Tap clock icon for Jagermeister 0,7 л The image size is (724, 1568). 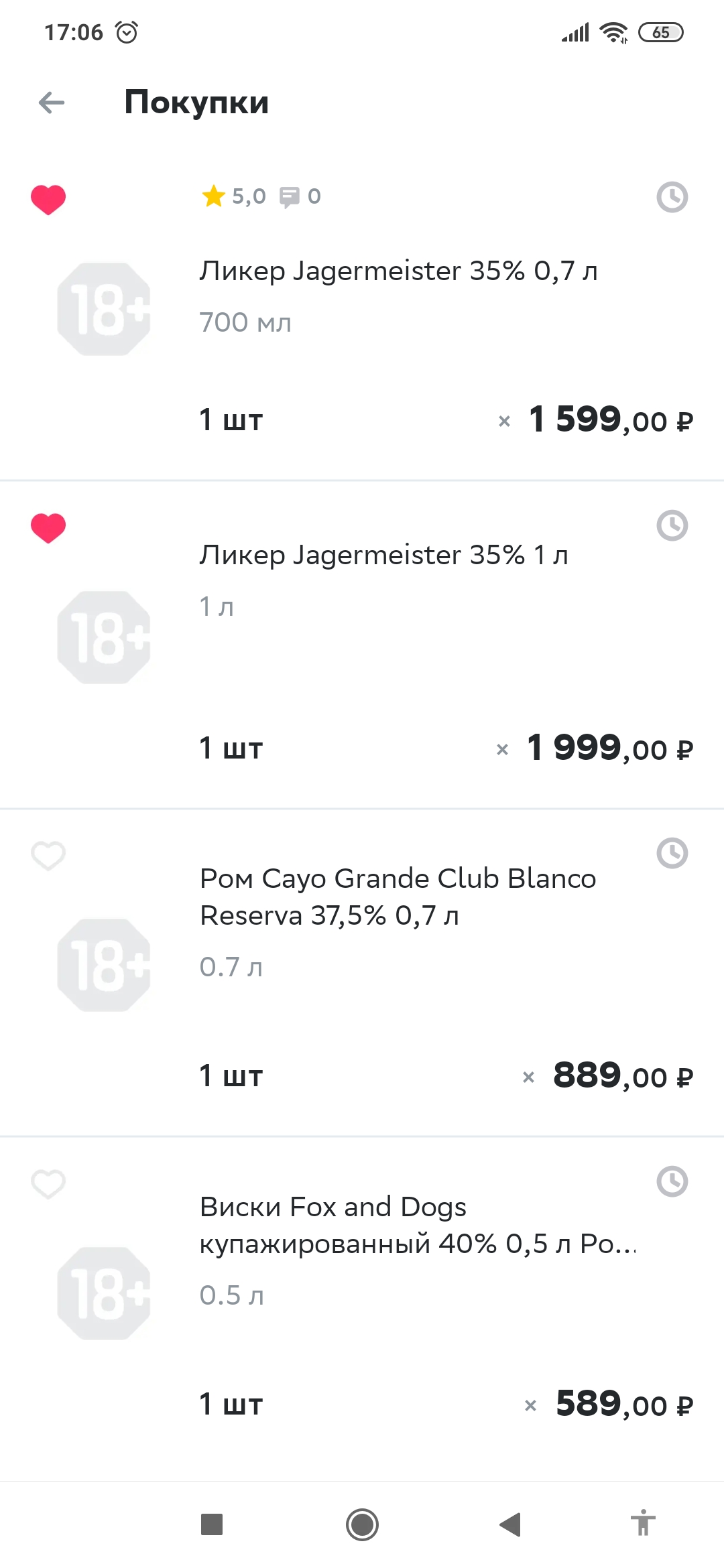coord(672,197)
